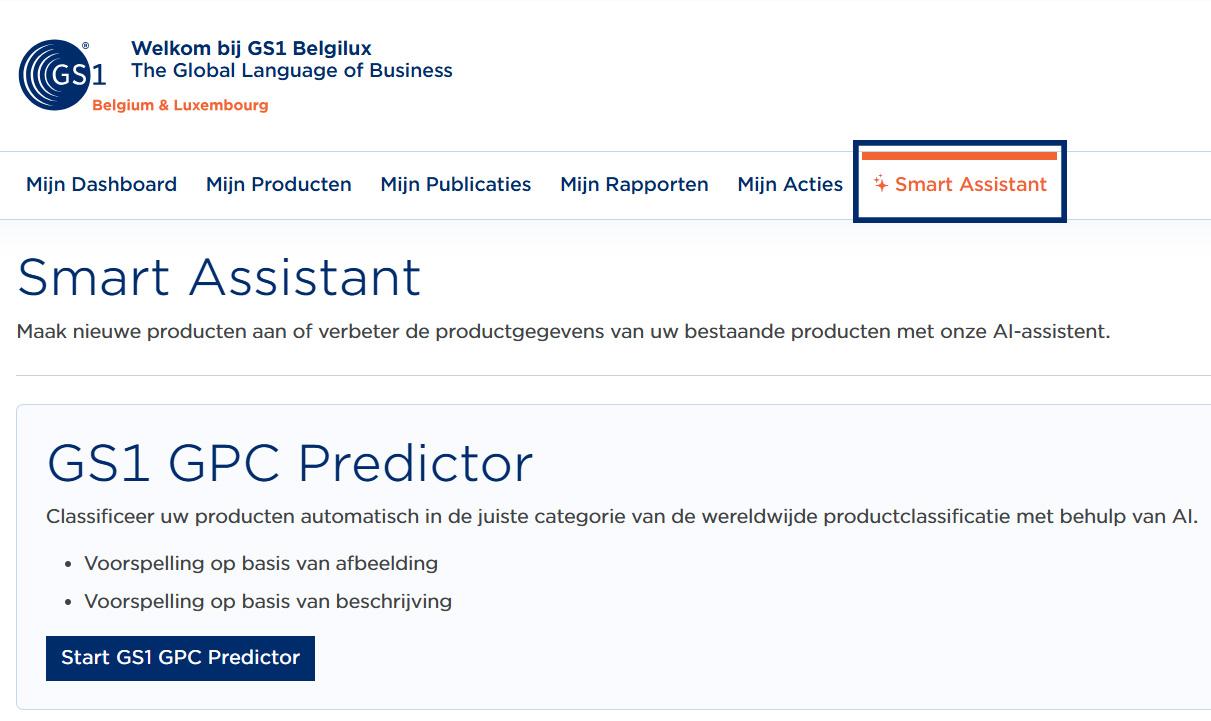Click the orange highlight bar above Smart Assistant
This screenshot has width=1211, height=721.
(960, 157)
